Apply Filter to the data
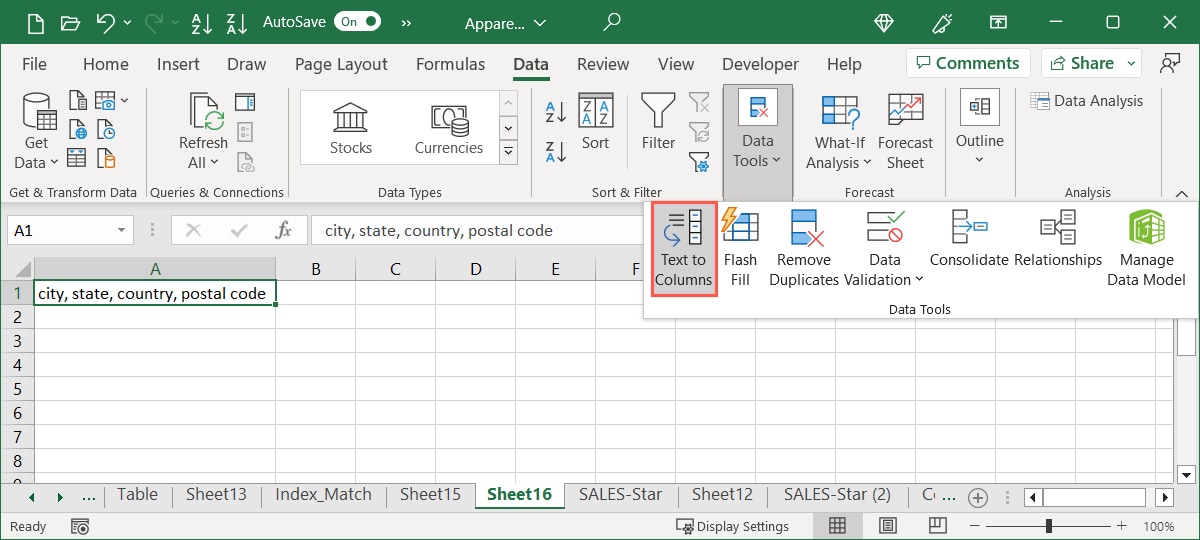 658,123
